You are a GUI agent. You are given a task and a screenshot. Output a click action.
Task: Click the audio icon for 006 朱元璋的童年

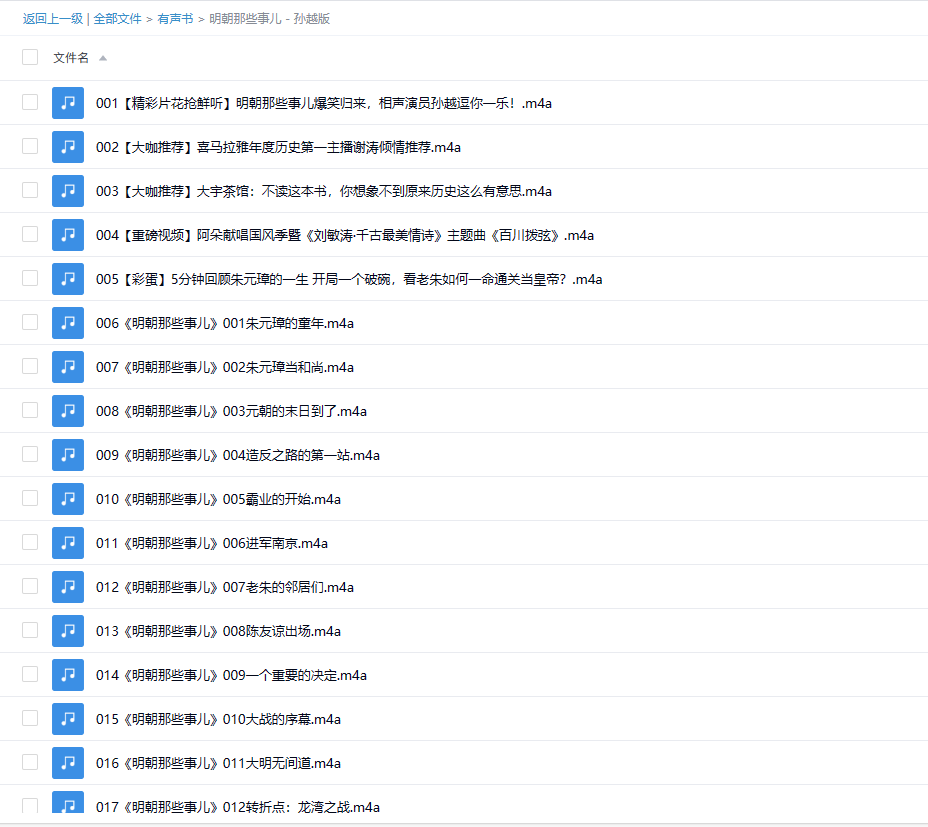click(67, 322)
